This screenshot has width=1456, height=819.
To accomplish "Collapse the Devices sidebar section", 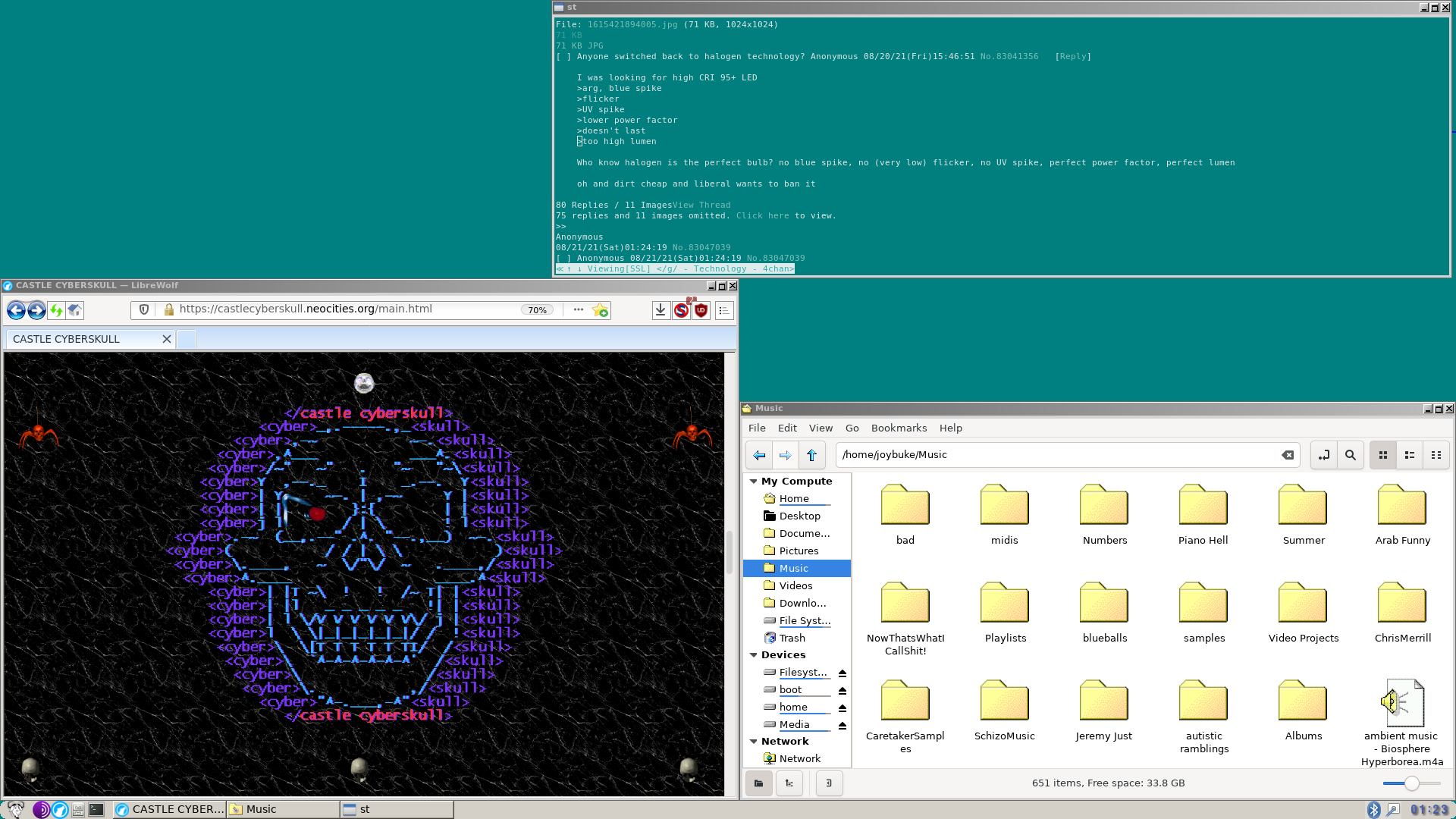I will coord(754,655).
